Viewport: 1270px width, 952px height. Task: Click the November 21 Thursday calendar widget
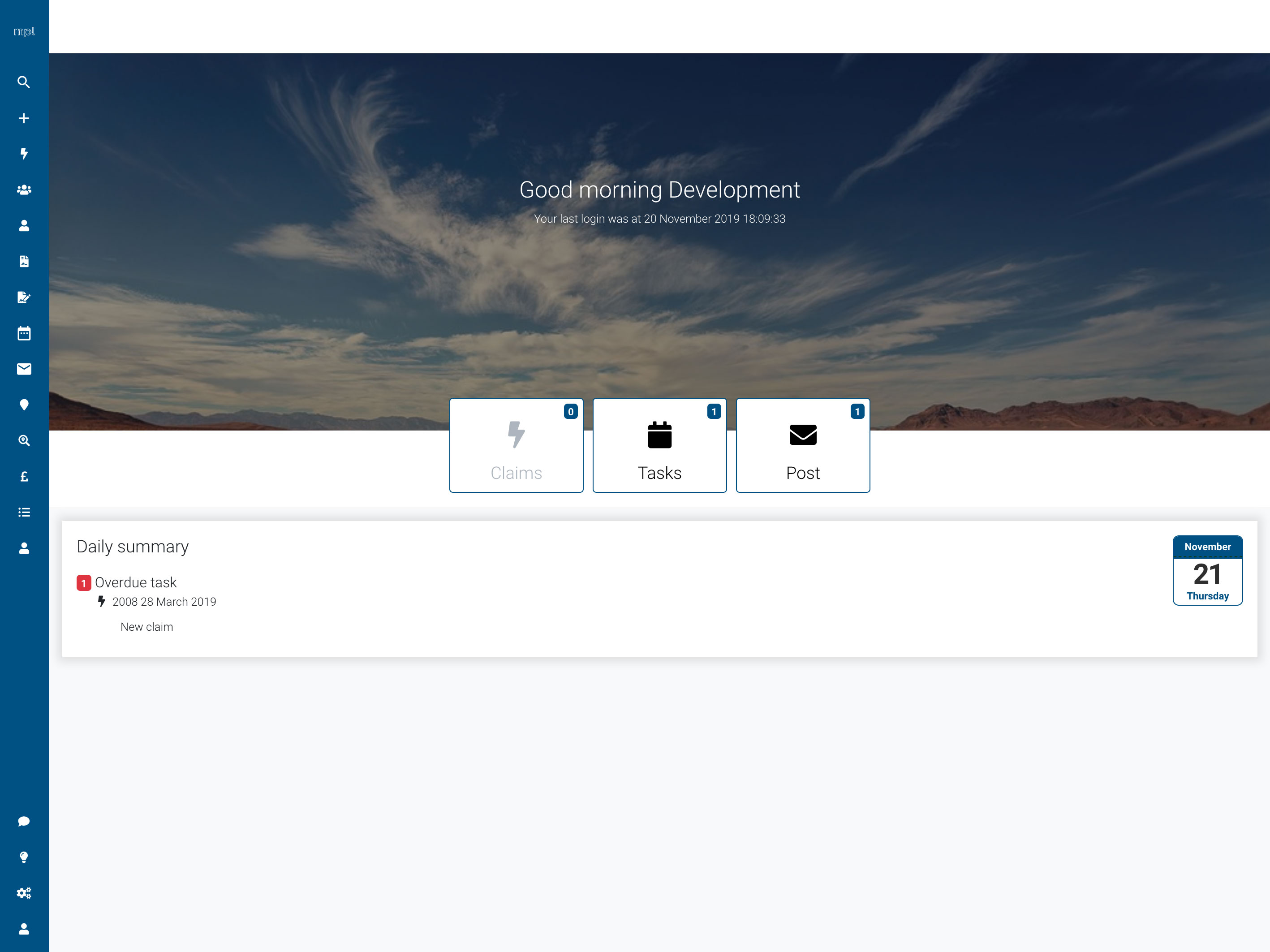pos(1207,570)
